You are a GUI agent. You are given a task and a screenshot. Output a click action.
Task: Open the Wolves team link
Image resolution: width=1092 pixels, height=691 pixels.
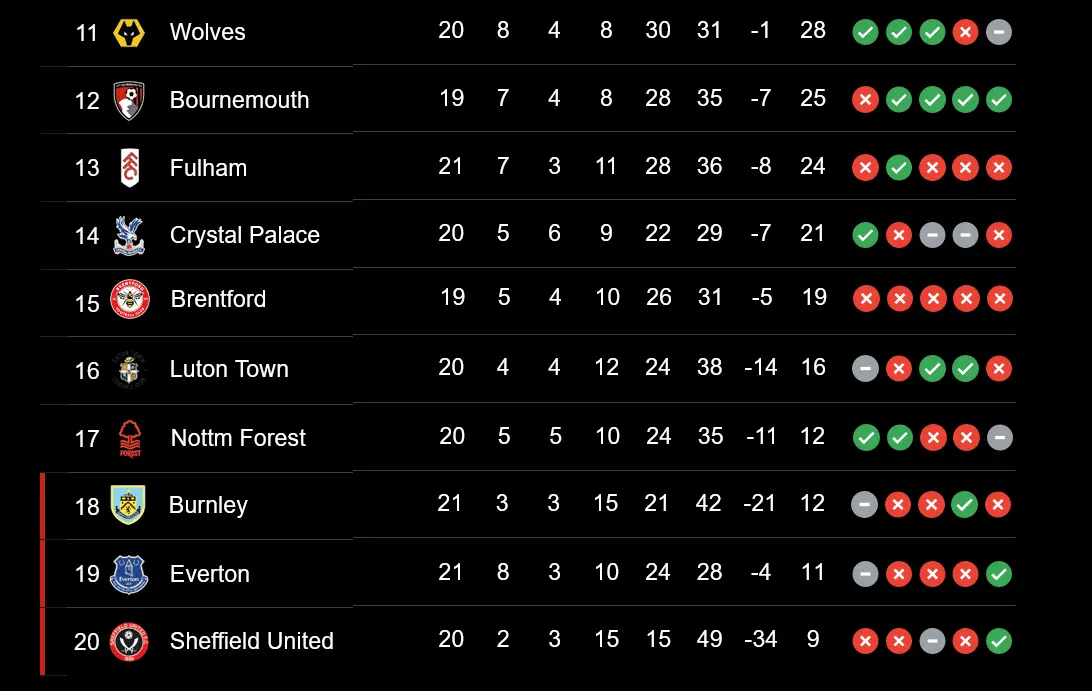pyautogui.click(x=207, y=32)
